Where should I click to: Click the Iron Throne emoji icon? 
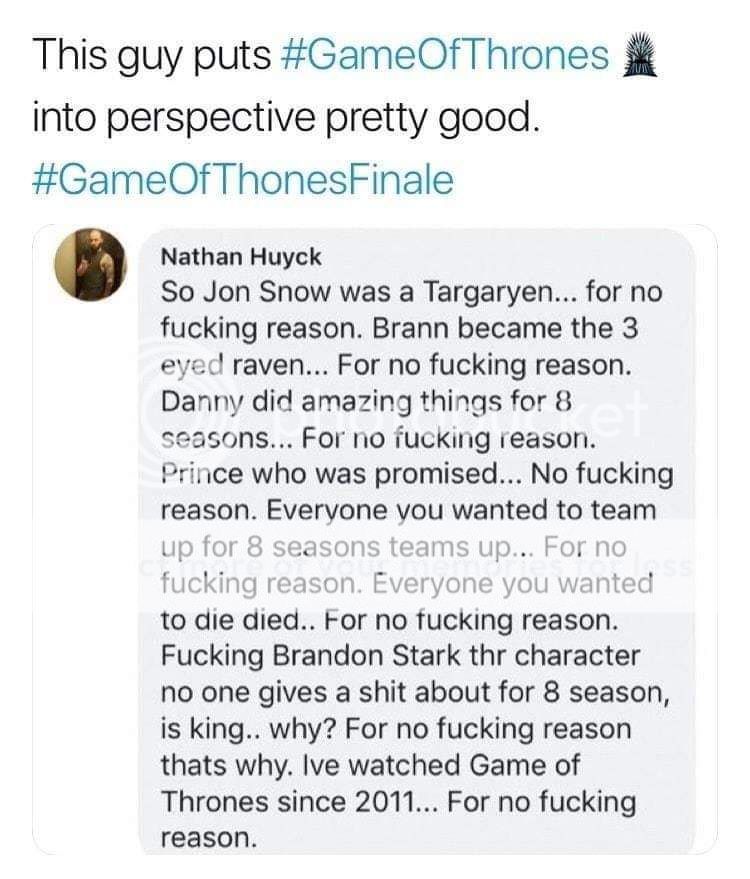(636, 56)
